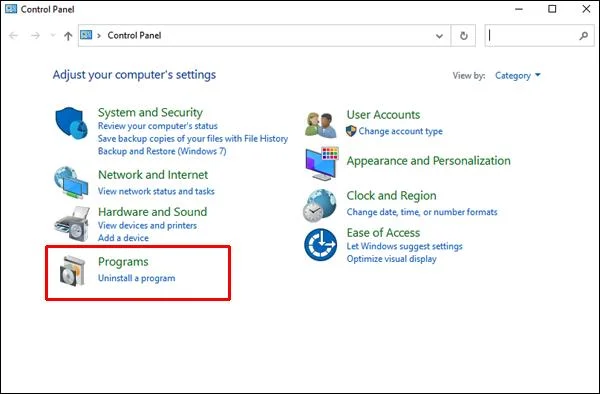600x394 pixels.
Task: Click the Add a device link
Action: 123,238
